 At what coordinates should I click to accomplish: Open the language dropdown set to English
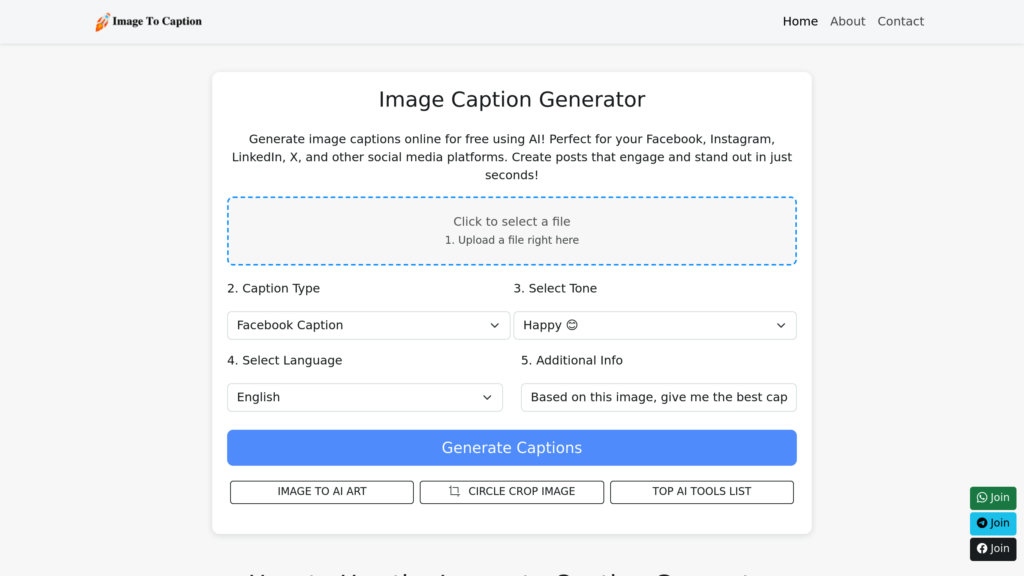(364, 398)
